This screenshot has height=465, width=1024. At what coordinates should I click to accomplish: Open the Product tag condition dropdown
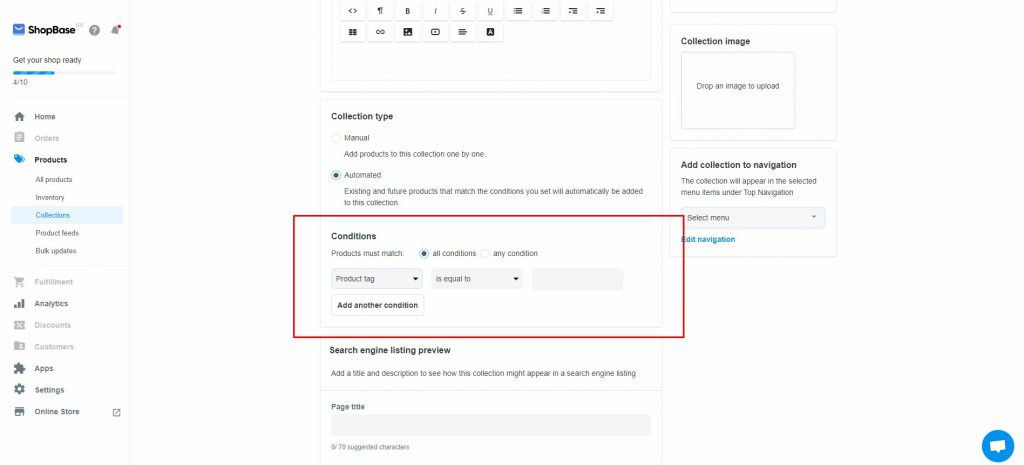[377, 279]
